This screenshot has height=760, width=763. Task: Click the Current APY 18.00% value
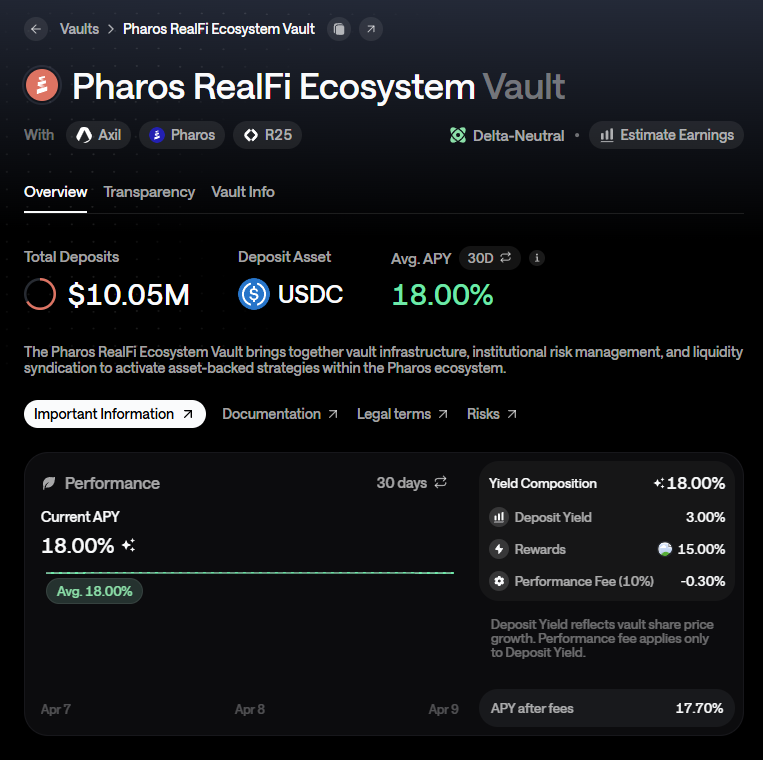(x=78, y=545)
